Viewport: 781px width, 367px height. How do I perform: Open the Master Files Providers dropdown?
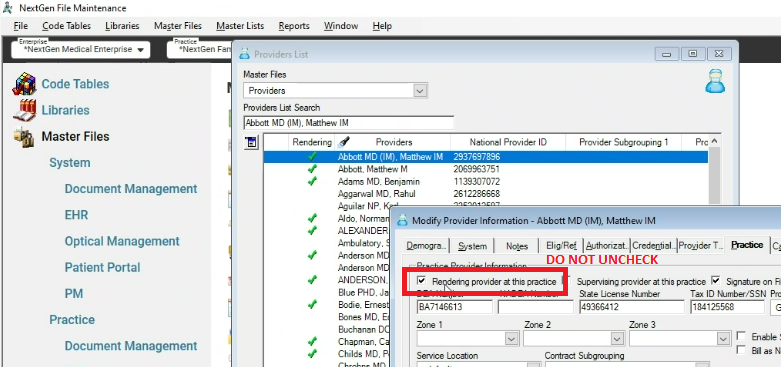coord(420,91)
